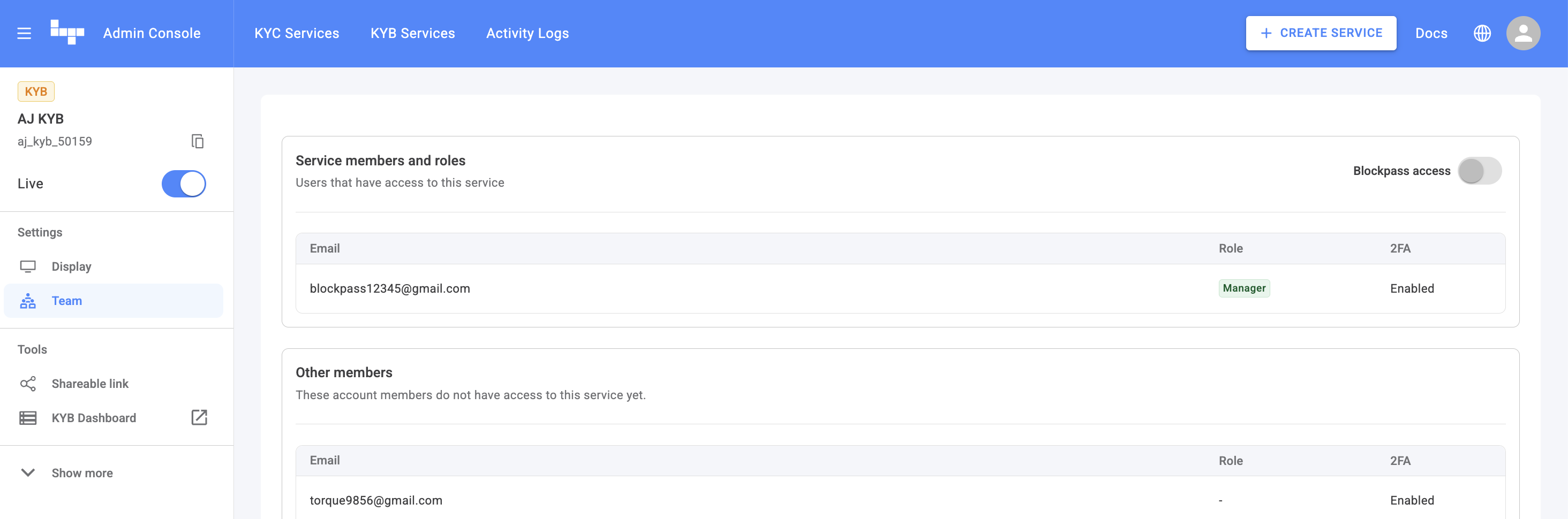The width and height of the screenshot is (1568, 519).
Task: Click the Manager role badge
Action: pos(1243,288)
